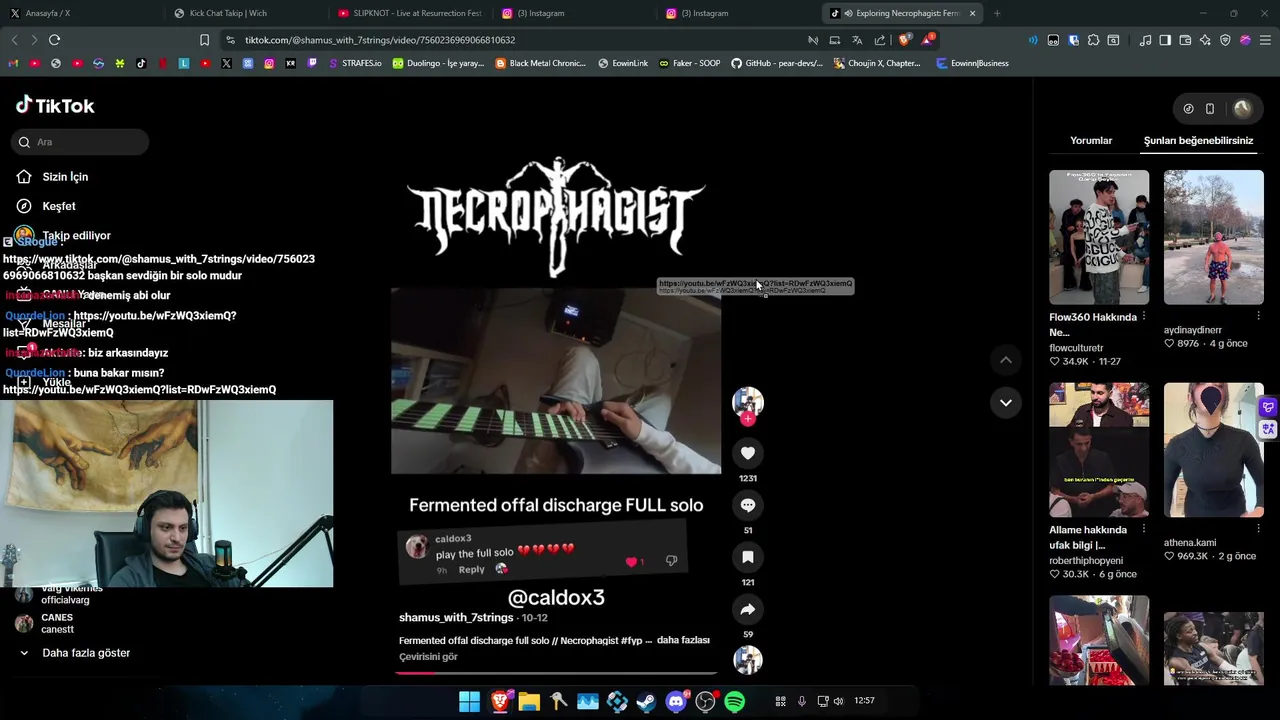Follow the creator via the red plus badge
This screenshot has height=720, width=1280.
coord(748,419)
